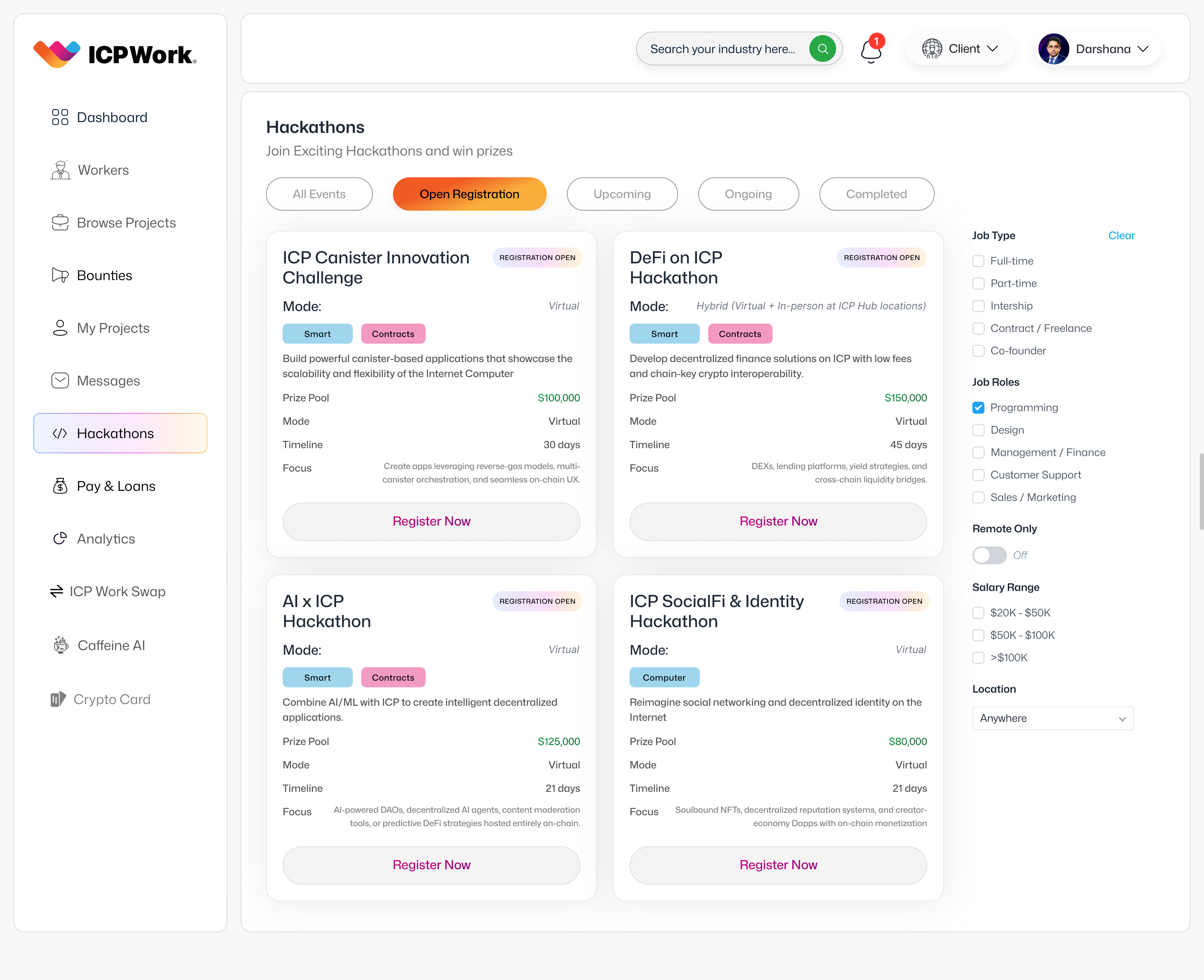Click the Messages envelope icon

coord(60,380)
